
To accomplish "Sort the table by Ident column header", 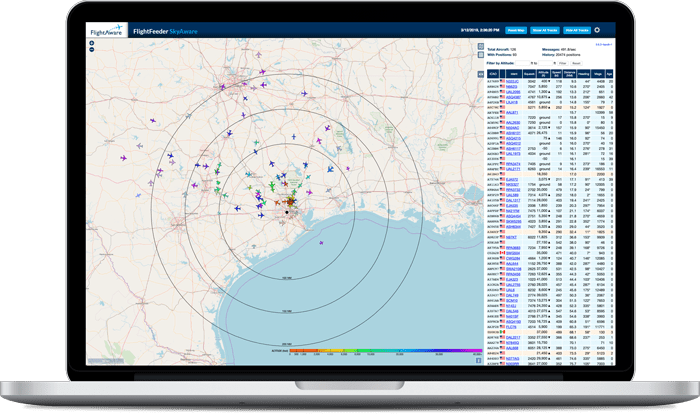I will (512, 73).
